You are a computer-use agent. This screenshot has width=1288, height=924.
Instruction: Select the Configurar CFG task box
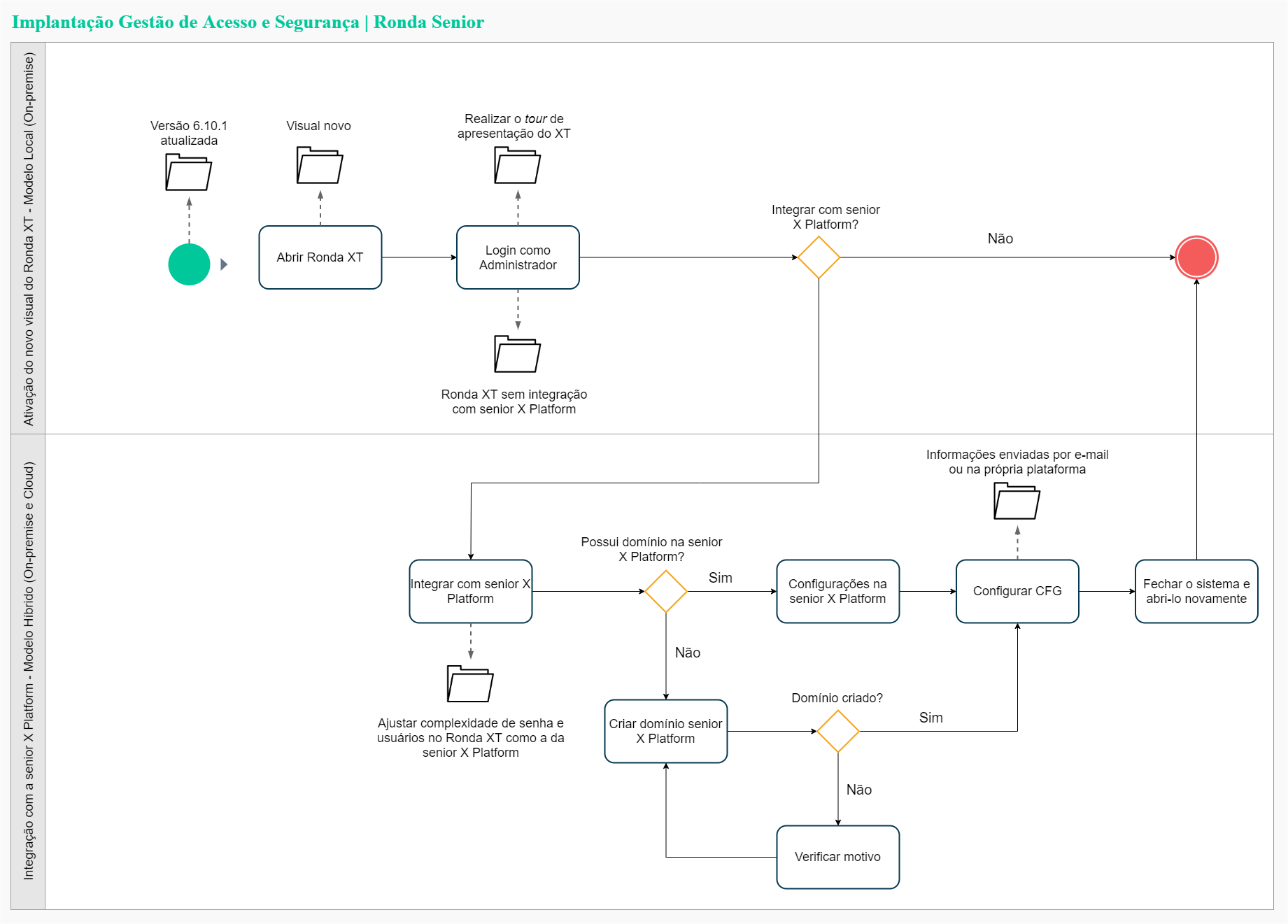click(x=1017, y=591)
